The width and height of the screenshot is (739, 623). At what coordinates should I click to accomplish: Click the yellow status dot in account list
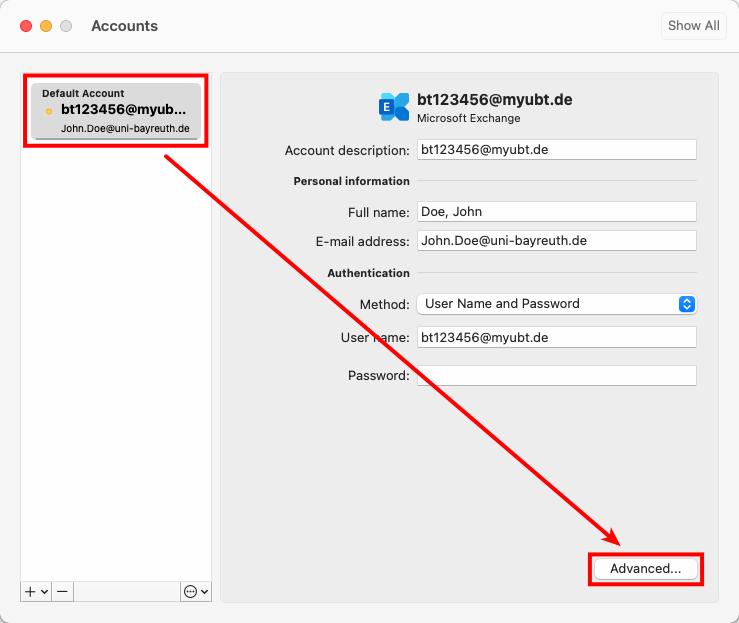point(49,111)
